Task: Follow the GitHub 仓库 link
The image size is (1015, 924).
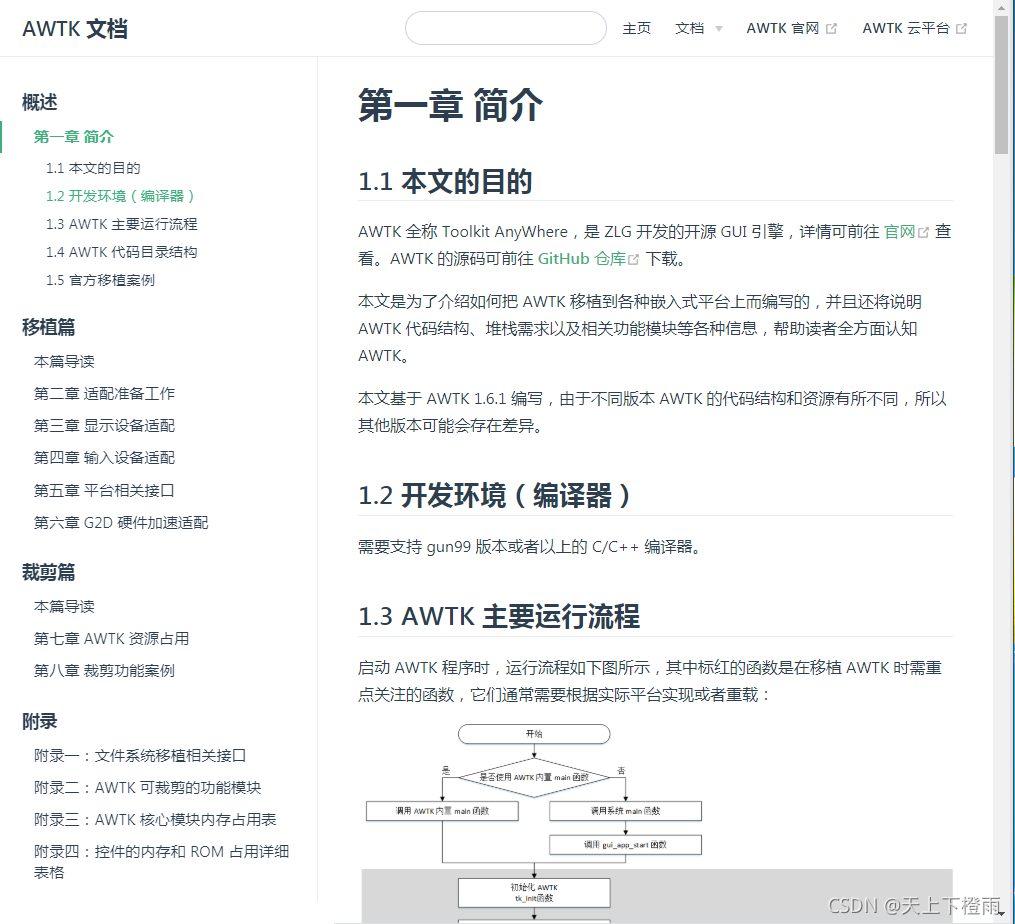Action: click(581, 259)
